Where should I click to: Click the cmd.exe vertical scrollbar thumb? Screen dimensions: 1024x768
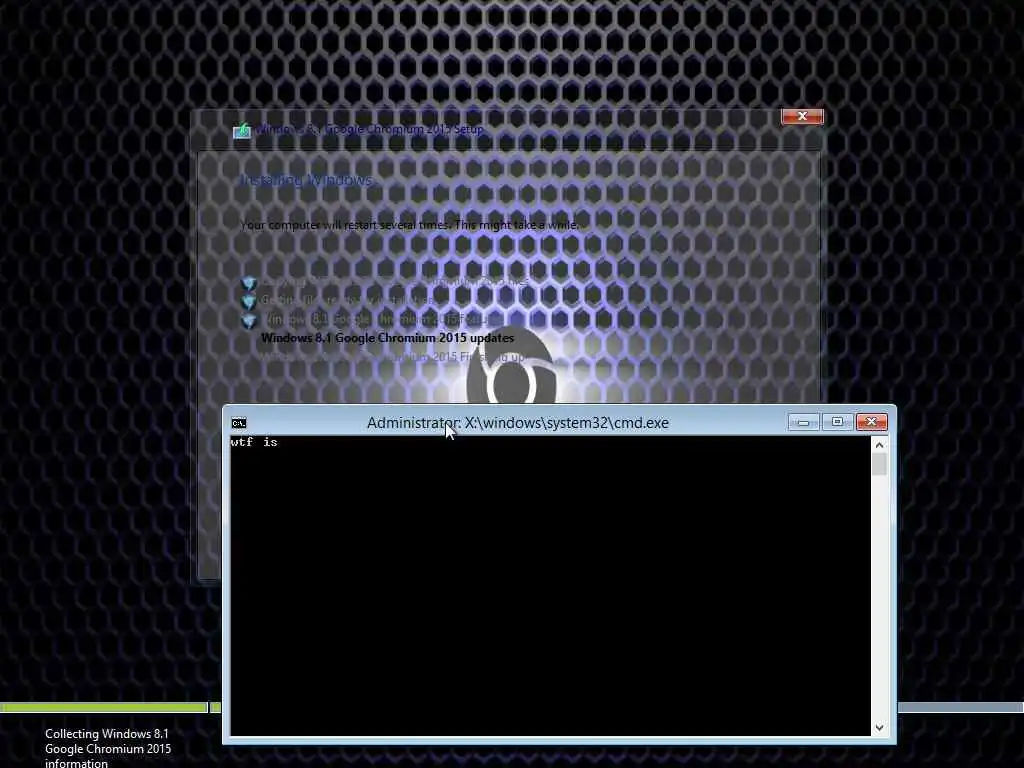pyautogui.click(x=879, y=464)
